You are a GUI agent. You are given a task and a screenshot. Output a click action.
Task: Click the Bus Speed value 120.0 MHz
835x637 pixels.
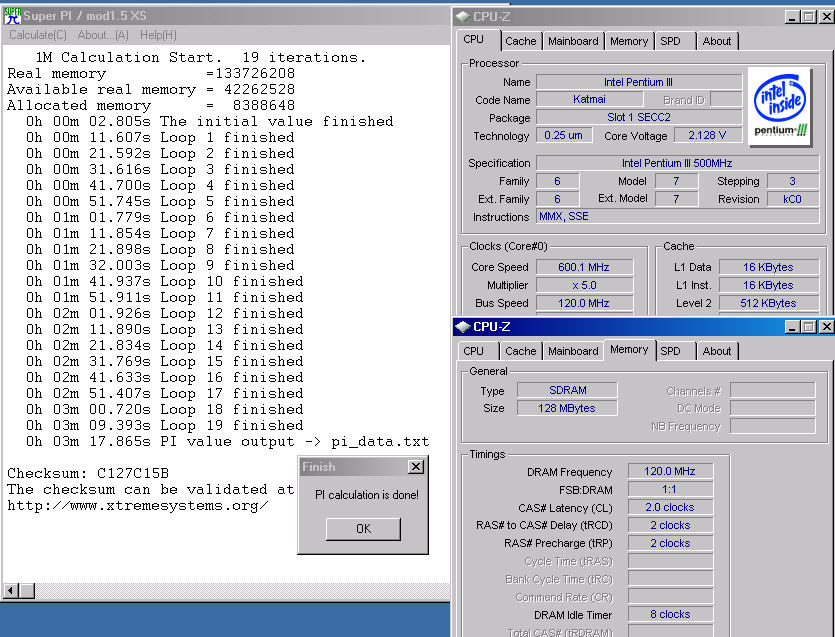[x=584, y=303]
